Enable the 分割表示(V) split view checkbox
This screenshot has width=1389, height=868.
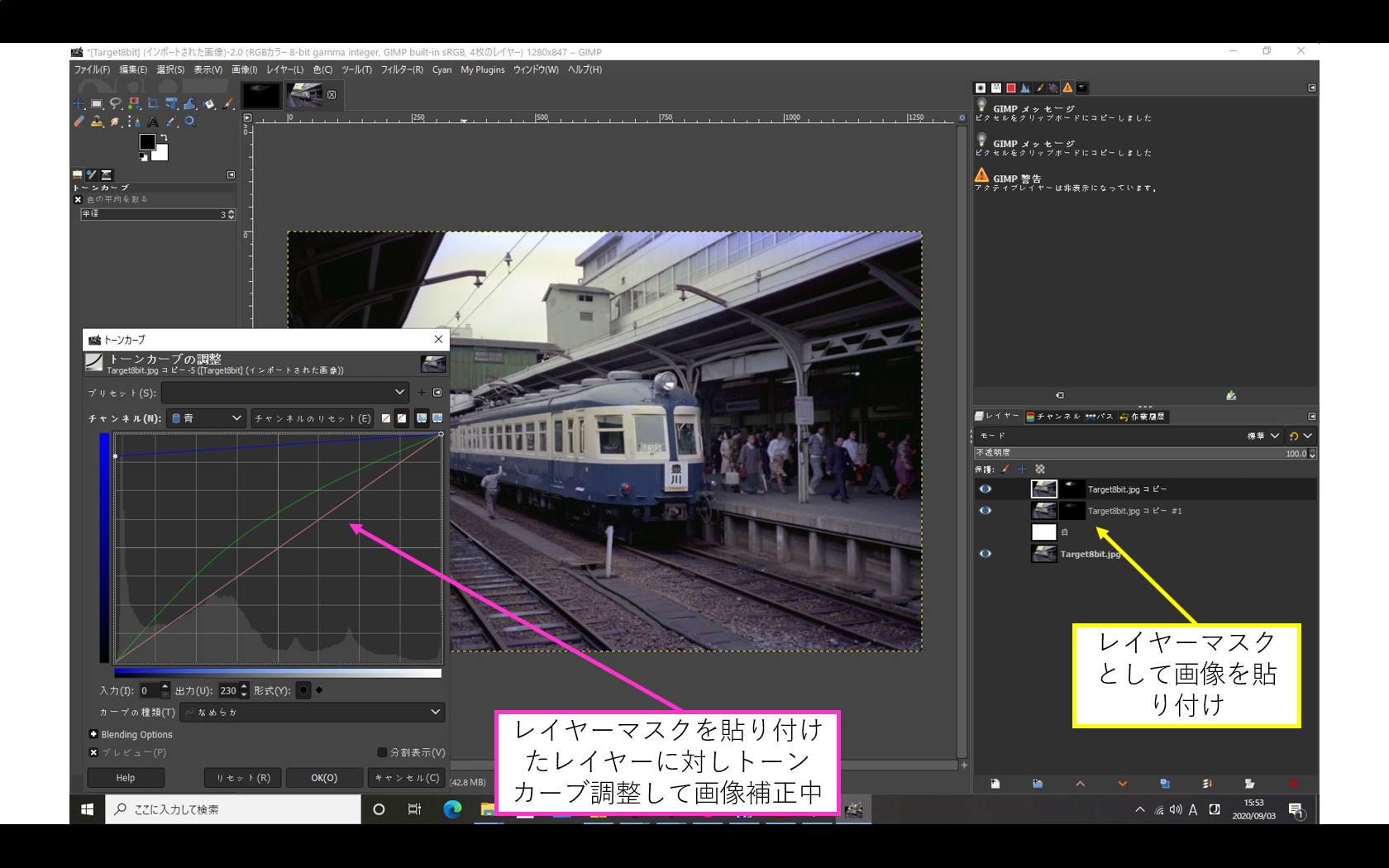[382, 752]
